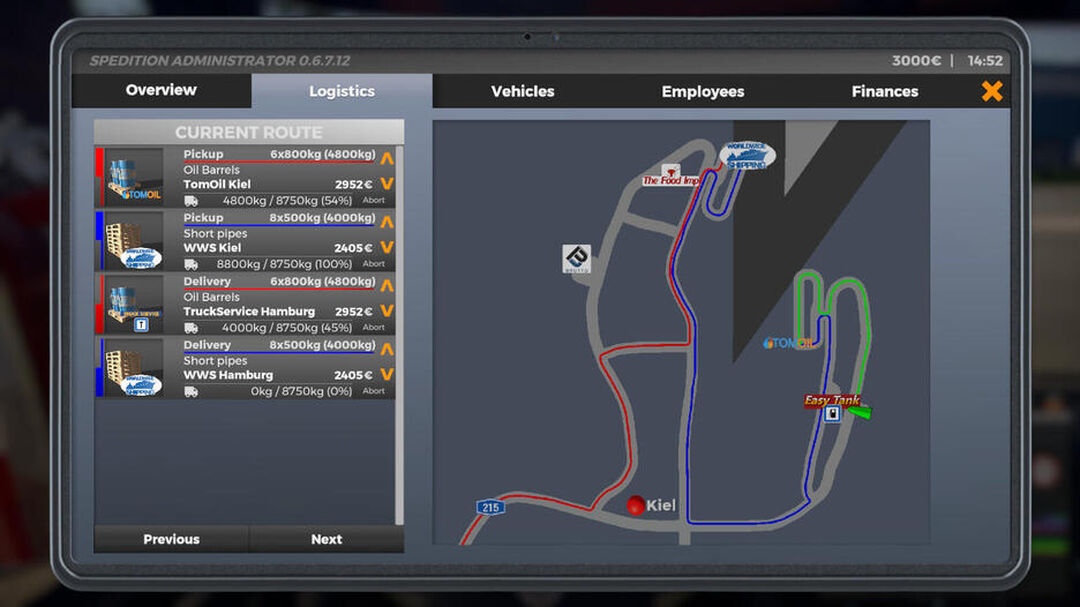Select Oil Barrels TruckService Hamburg thumbnail

[134, 305]
